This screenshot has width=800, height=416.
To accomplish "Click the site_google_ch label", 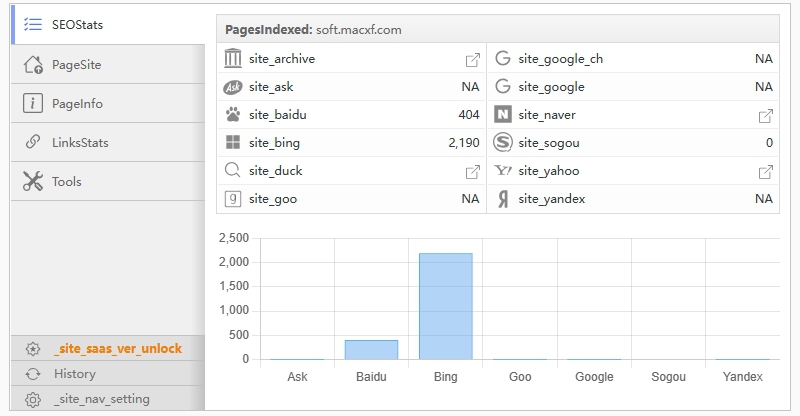I will (561, 59).
